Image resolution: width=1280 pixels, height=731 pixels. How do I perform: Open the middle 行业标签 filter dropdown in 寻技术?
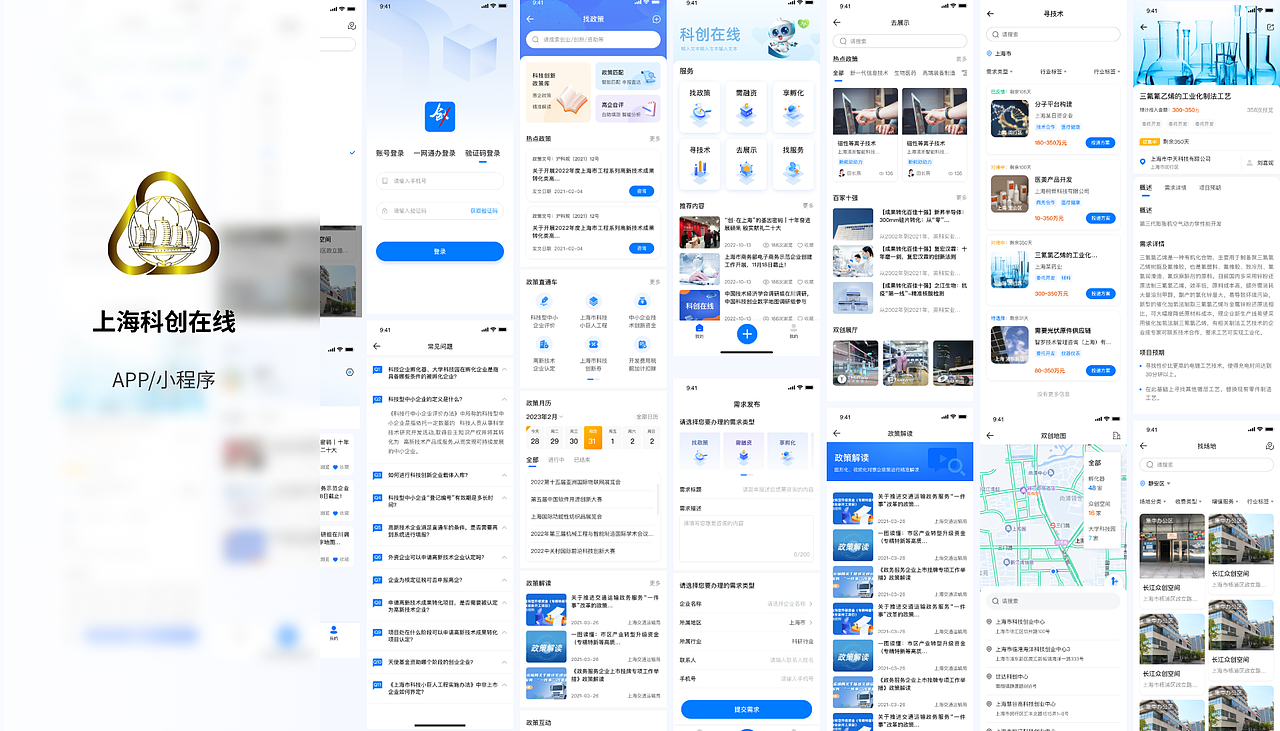[x=1052, y=72]
